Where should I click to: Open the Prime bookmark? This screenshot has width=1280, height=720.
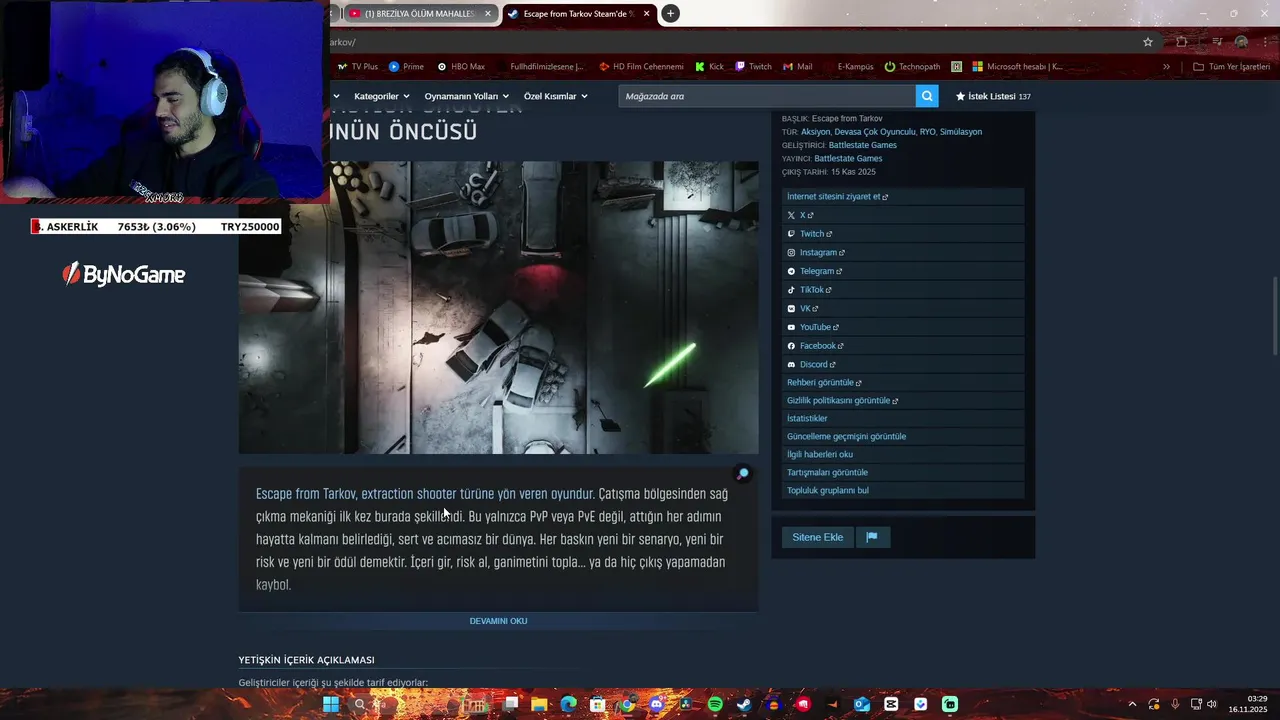coord(406,67)
